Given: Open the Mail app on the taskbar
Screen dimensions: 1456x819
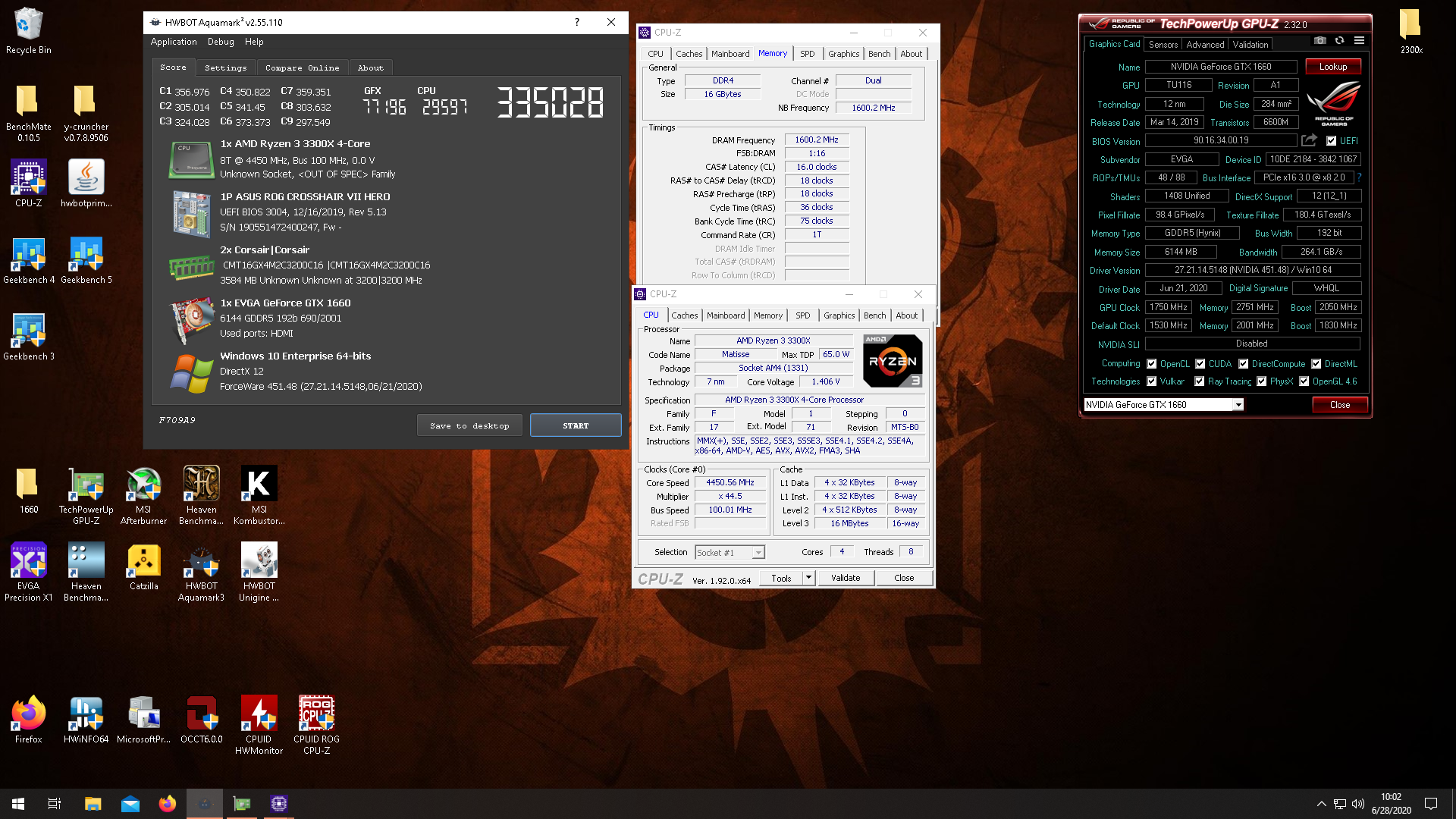Looking at the screenshot, I should (x=130, y=804).
